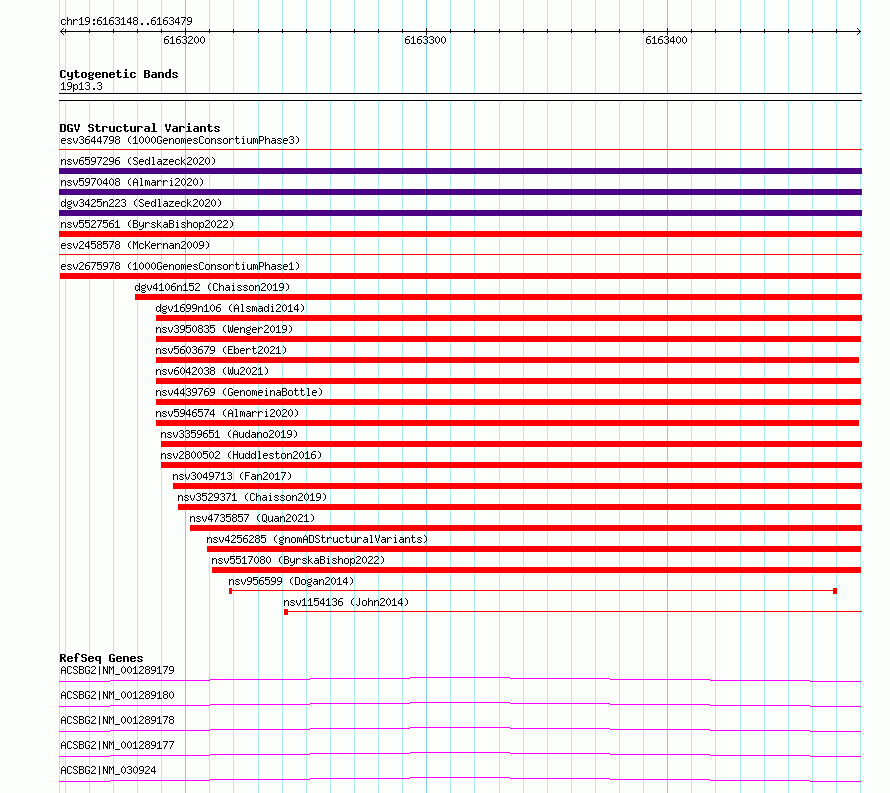The width and height of the screenshot is (890, 793).
Task: Select variant nsv3950835 (Wenger2019) label
Action: [224, 329]
